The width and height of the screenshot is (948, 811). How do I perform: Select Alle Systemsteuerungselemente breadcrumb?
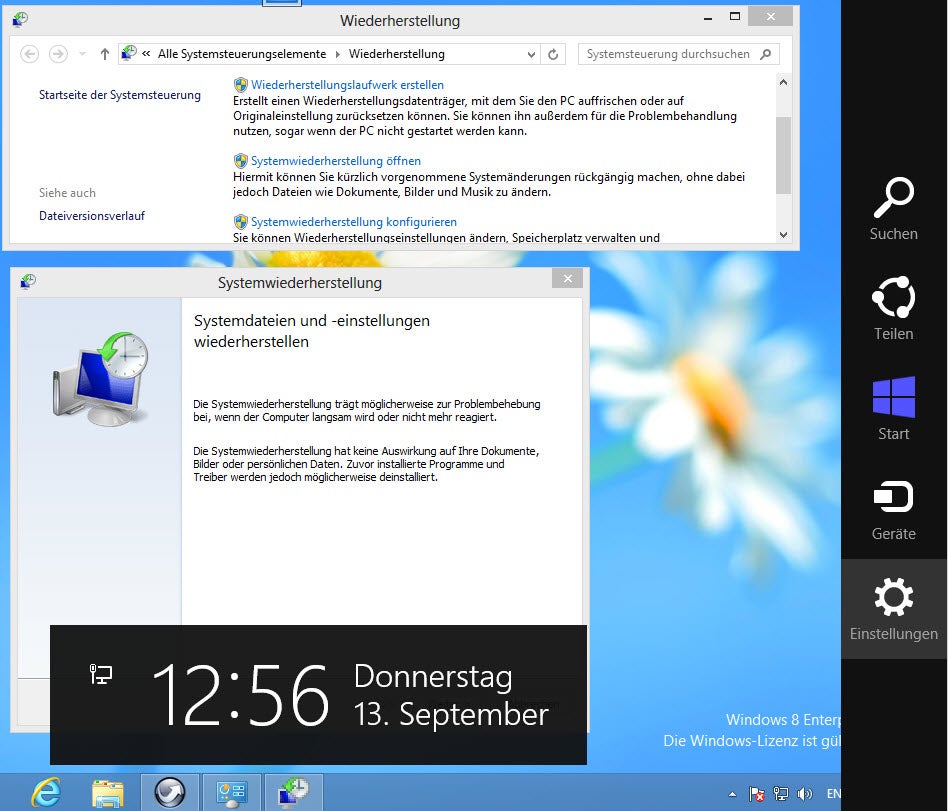coord(242,54)
